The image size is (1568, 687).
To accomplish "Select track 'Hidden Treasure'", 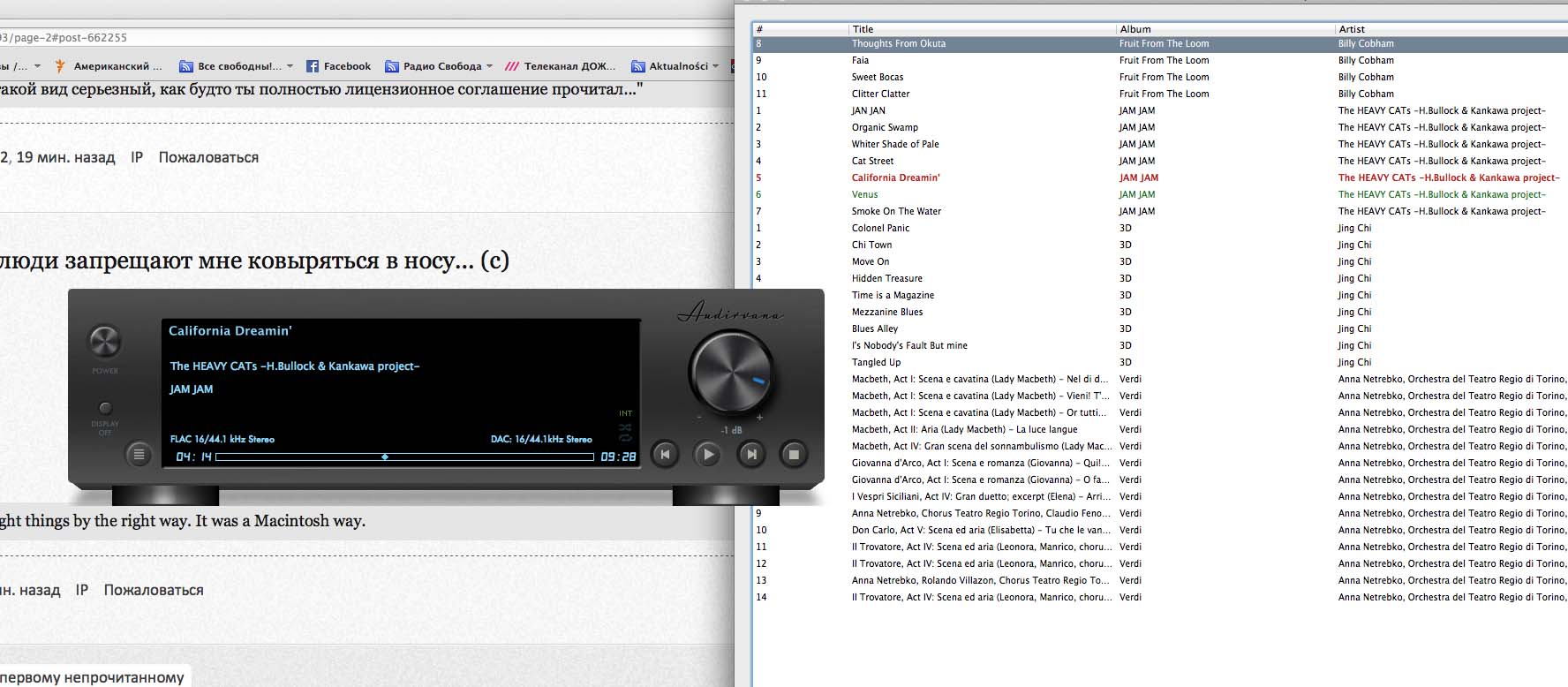I will (1160, 278).
